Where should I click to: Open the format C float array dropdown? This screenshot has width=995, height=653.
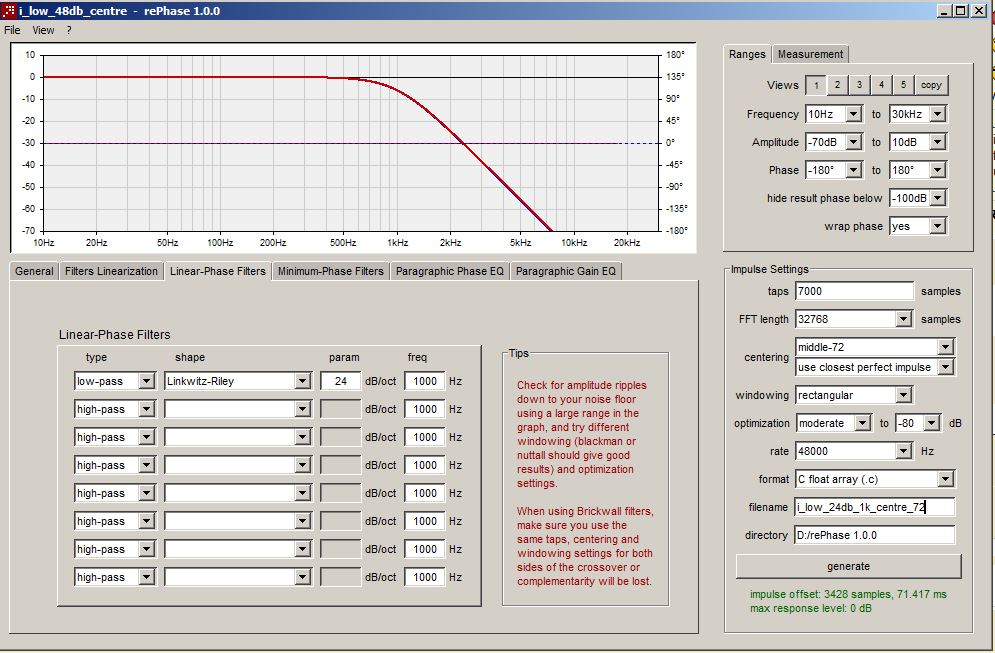(945, 479)
